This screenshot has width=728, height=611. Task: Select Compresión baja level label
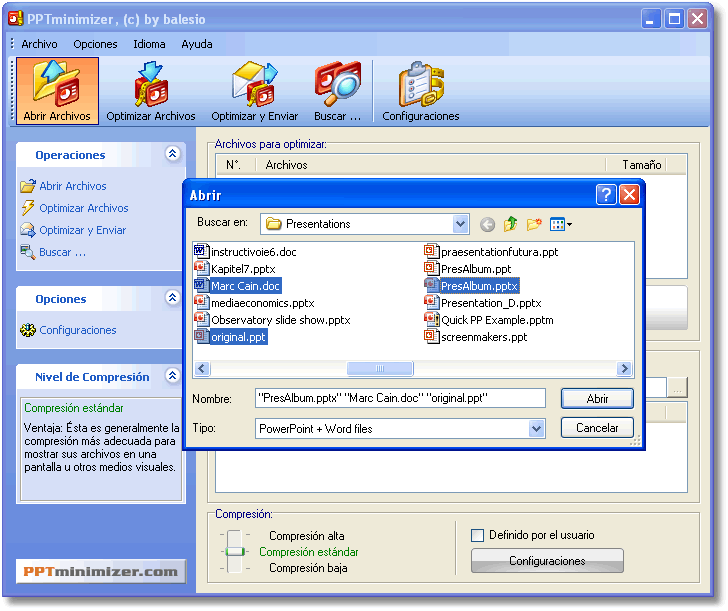pyautogui.click(x=308, y=568)
